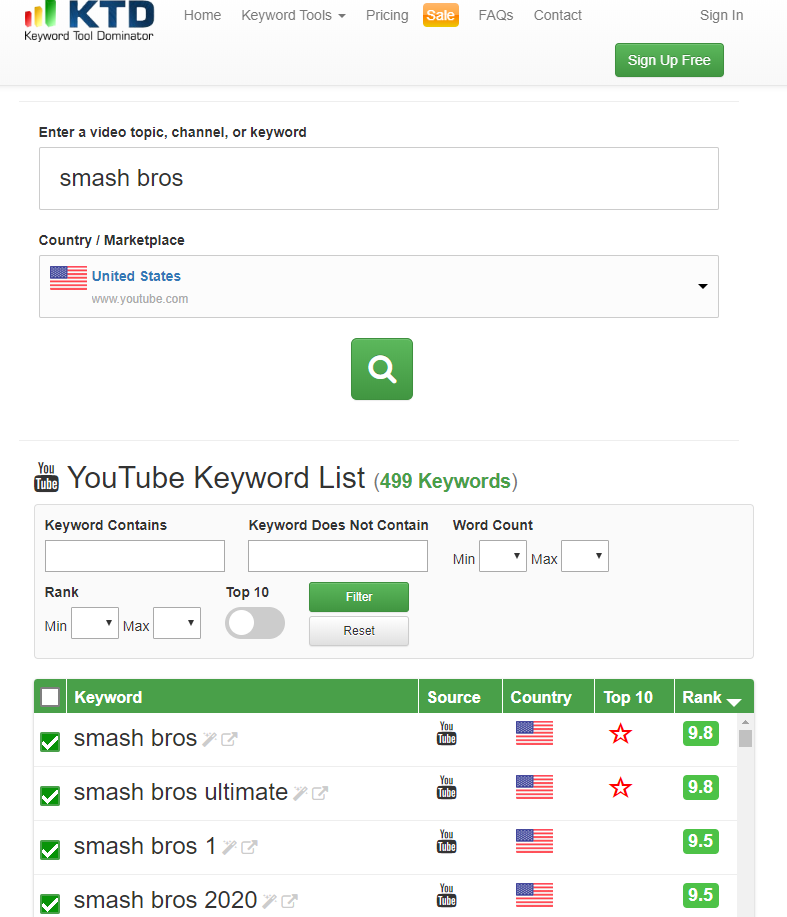Click US flag in 'smash bros' row
The width and height of the screenshot is (787, 917).
pyautogui.click(x=534, y=733)
